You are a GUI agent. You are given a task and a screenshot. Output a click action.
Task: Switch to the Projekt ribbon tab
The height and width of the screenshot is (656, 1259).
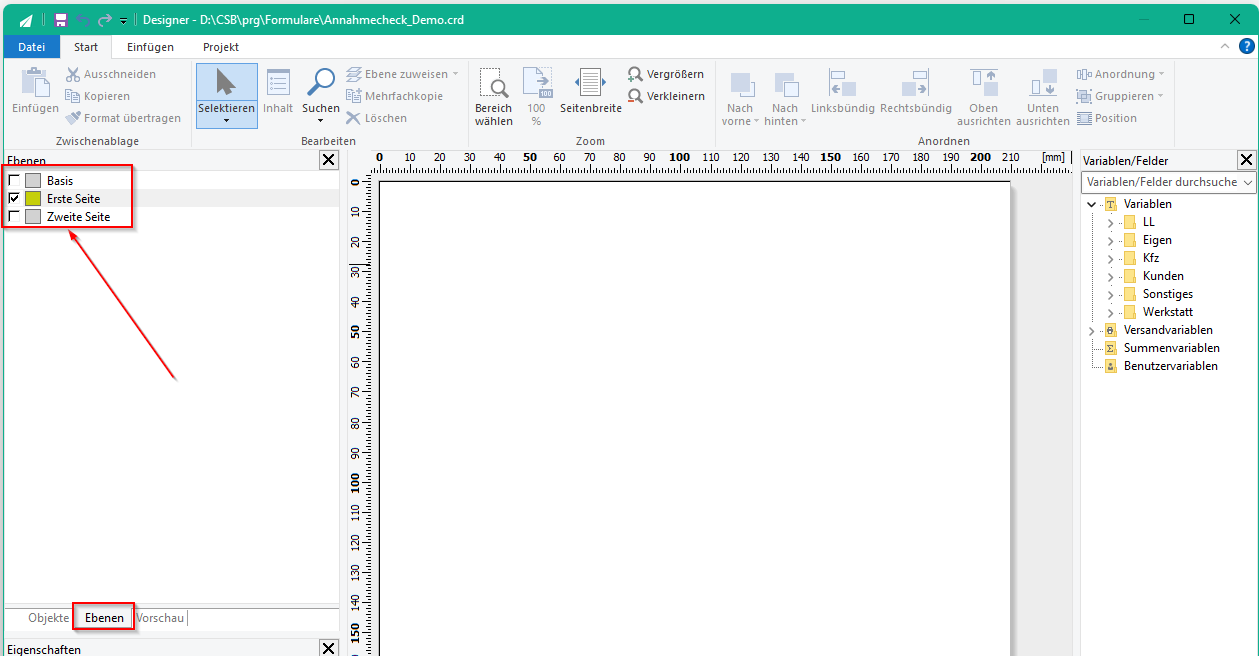221,47
